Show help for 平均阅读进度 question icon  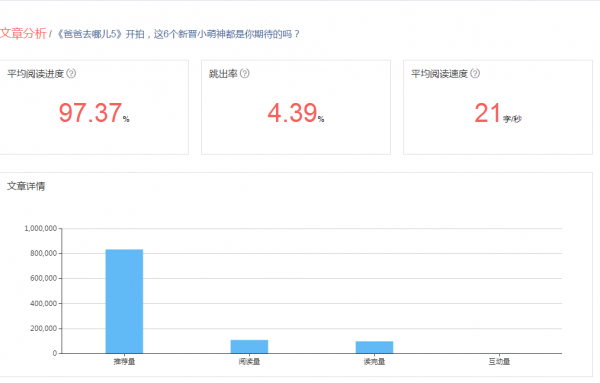(x=71, y=73)
